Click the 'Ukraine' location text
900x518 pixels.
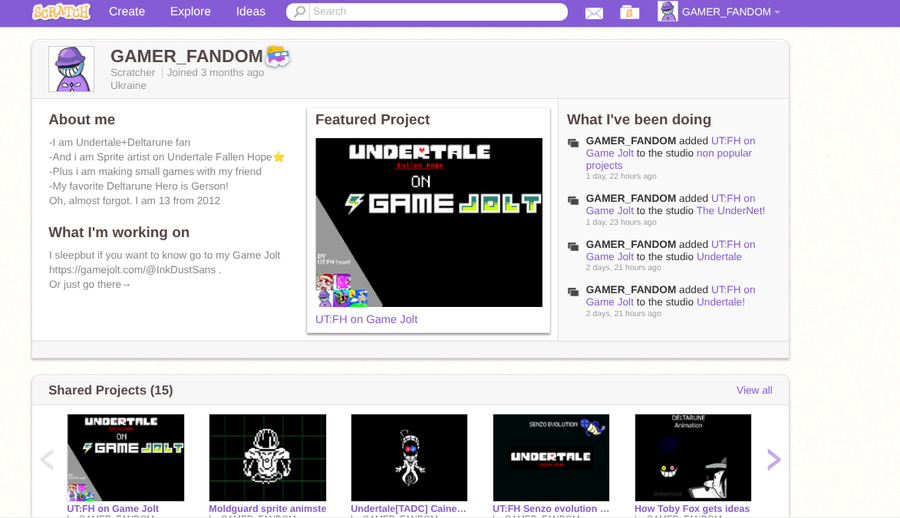pyautogui.click(x=128, y=86)
